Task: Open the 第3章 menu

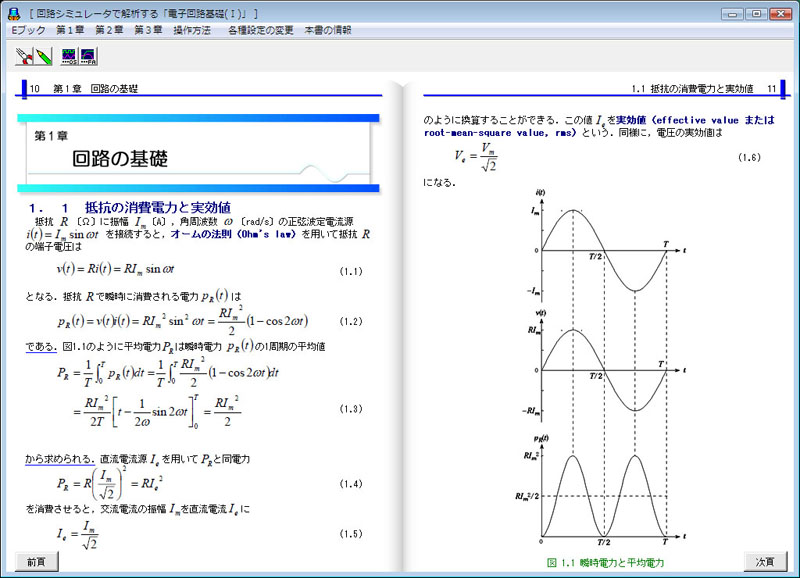Action: pos(148,31)
